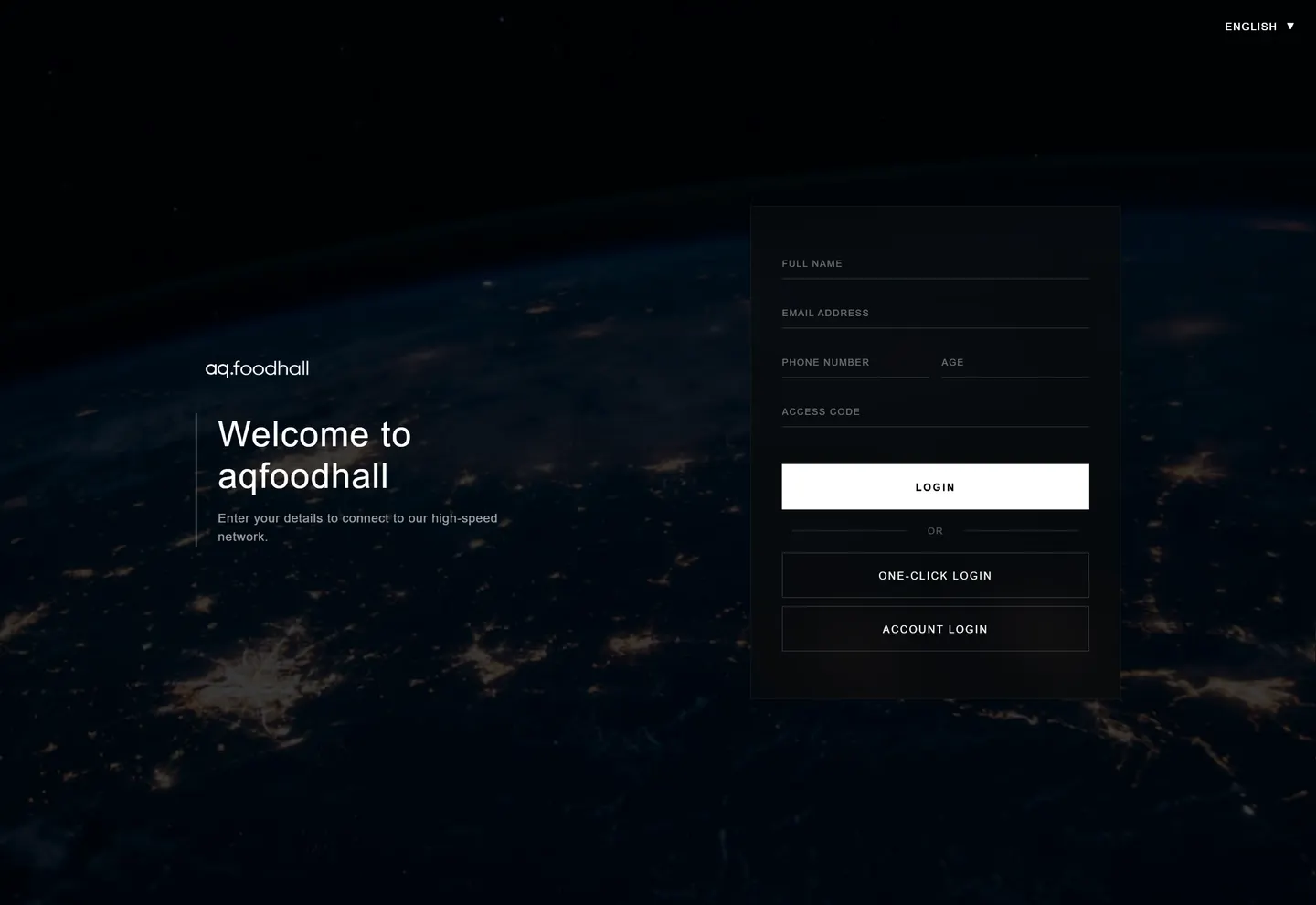The width and height of the screenshot is (1316, 905).
Task: Select the Phone Number field
Action: [x=854, y=362]
